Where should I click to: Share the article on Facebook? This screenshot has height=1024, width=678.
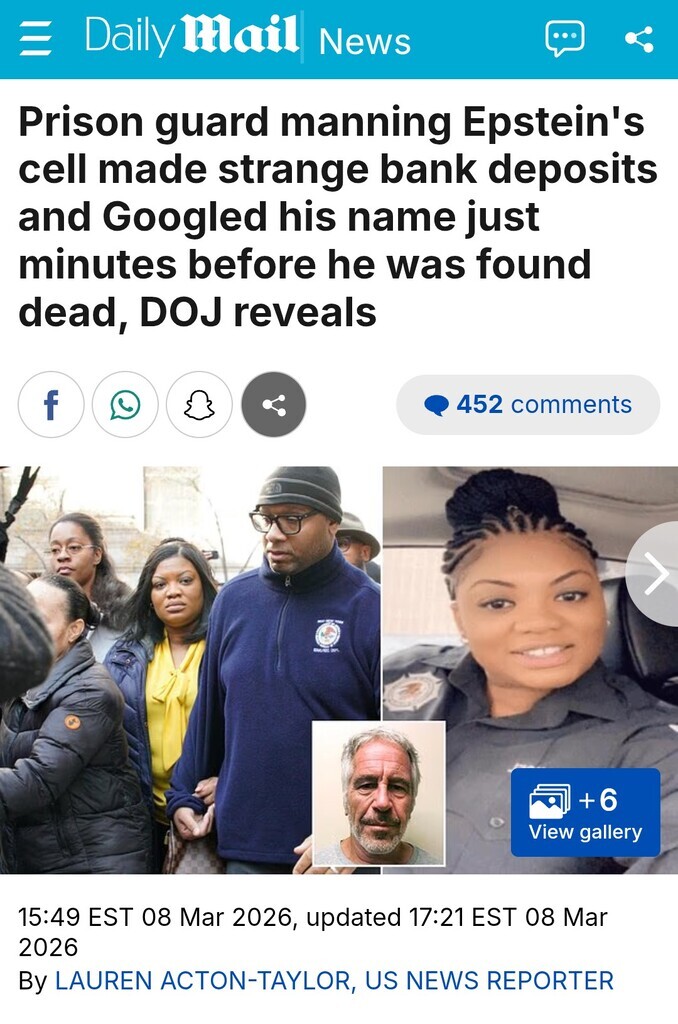click(51, 404)
